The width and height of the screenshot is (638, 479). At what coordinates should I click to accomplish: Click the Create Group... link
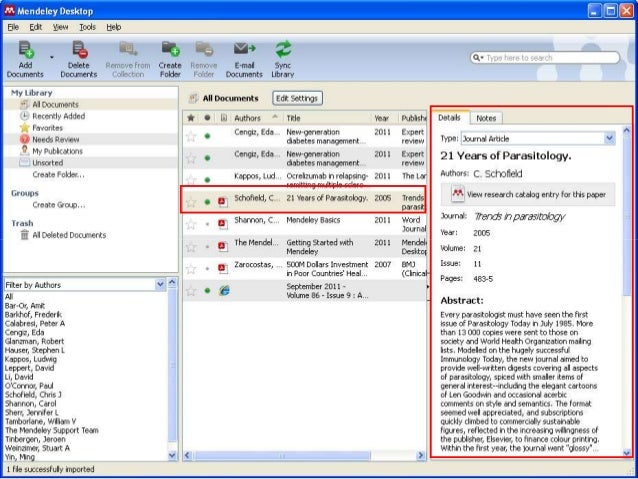click(59, 205)
